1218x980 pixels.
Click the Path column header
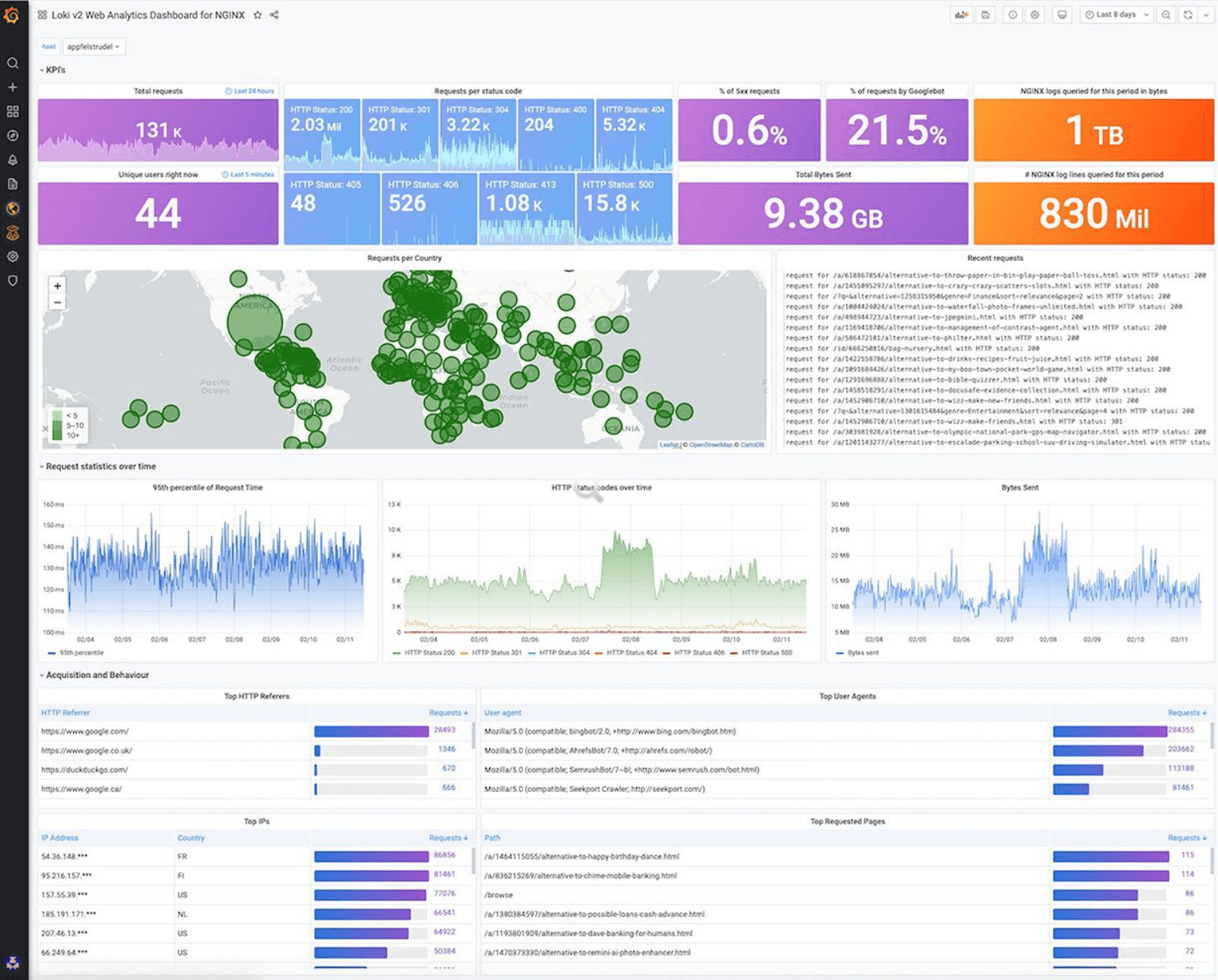pos(492,838)
